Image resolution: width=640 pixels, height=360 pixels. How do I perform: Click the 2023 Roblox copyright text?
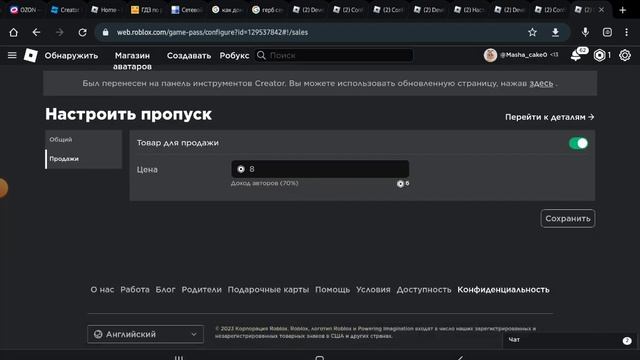click(375, 332)
